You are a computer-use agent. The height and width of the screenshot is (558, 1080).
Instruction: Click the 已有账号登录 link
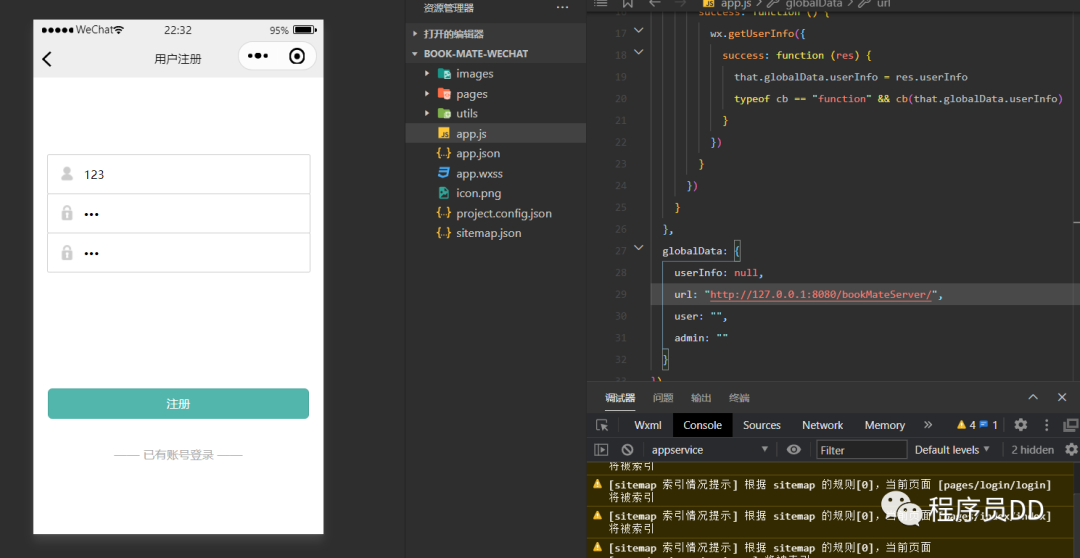point(178,455)
